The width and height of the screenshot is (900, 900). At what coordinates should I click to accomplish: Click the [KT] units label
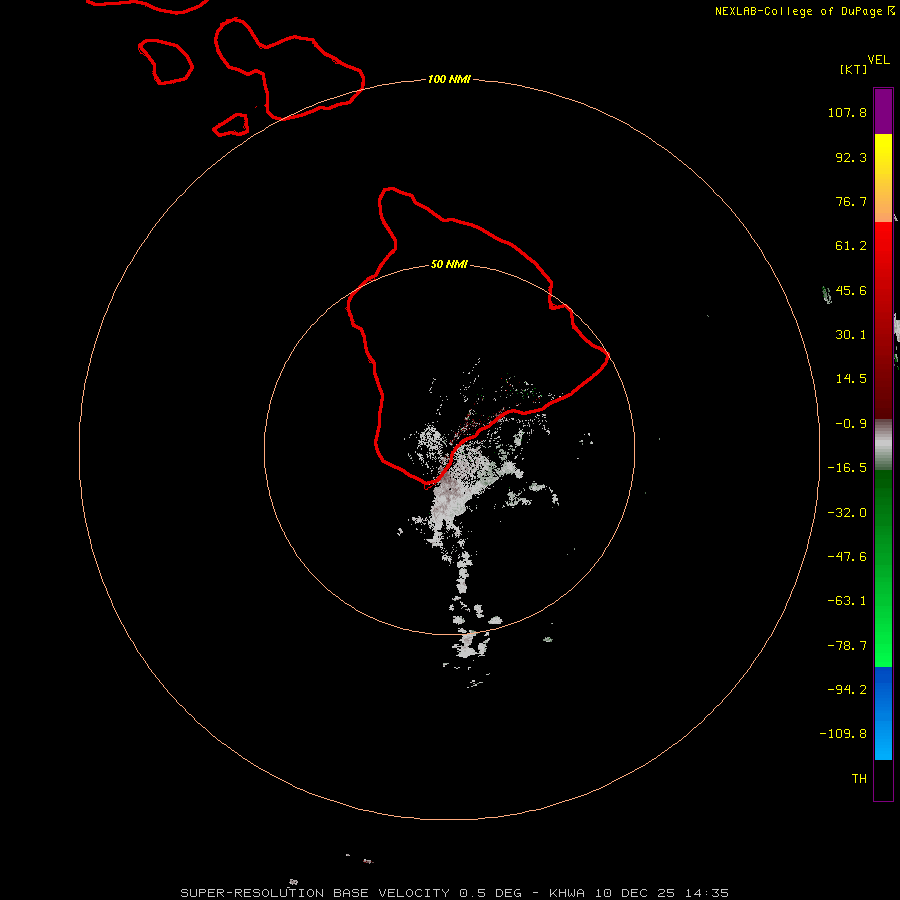[854, 69]
